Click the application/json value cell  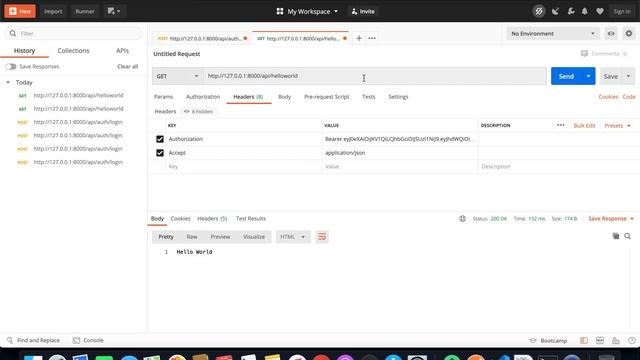400,153
